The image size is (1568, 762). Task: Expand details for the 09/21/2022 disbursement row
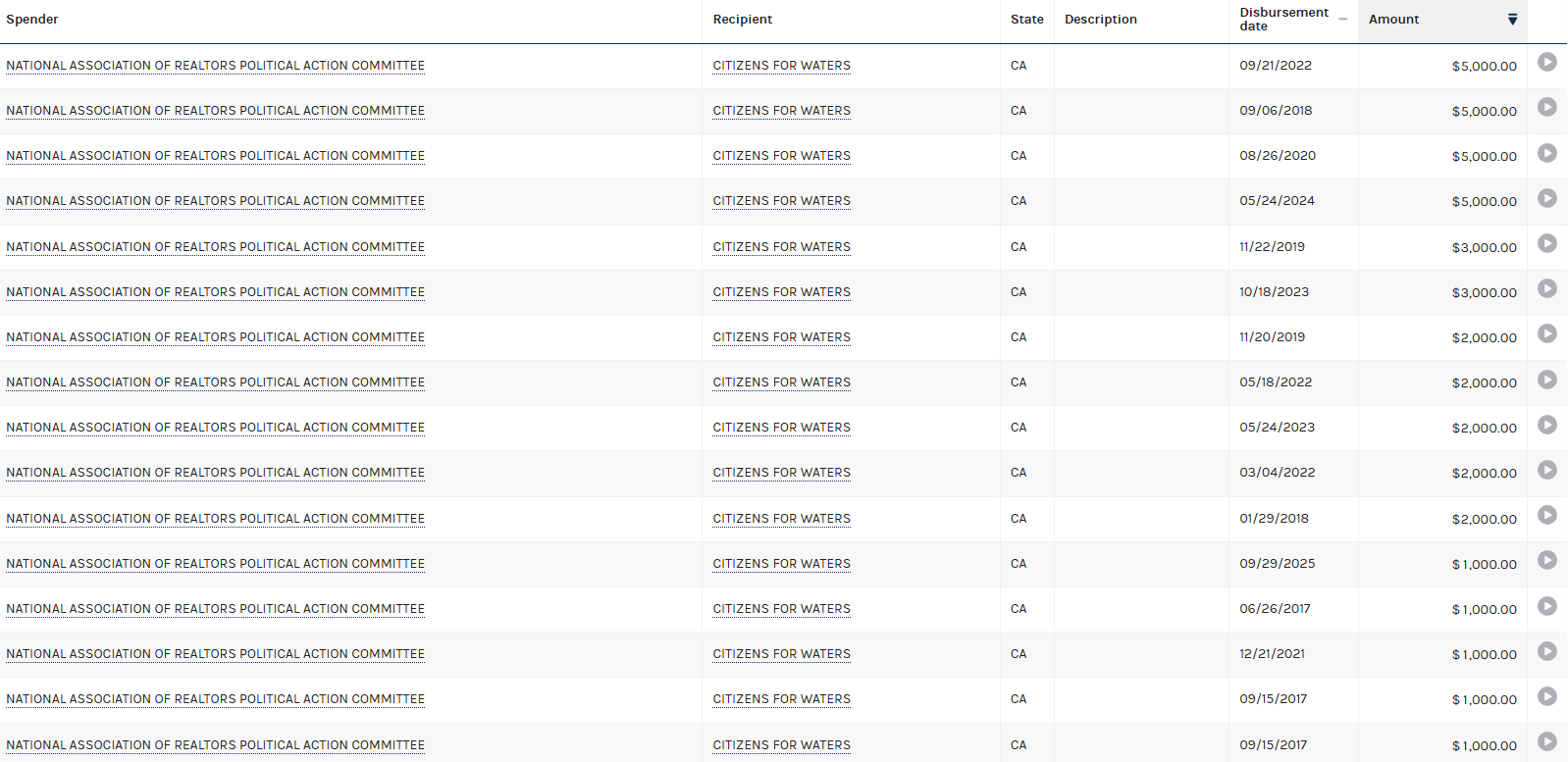[x=1546, y=63]
